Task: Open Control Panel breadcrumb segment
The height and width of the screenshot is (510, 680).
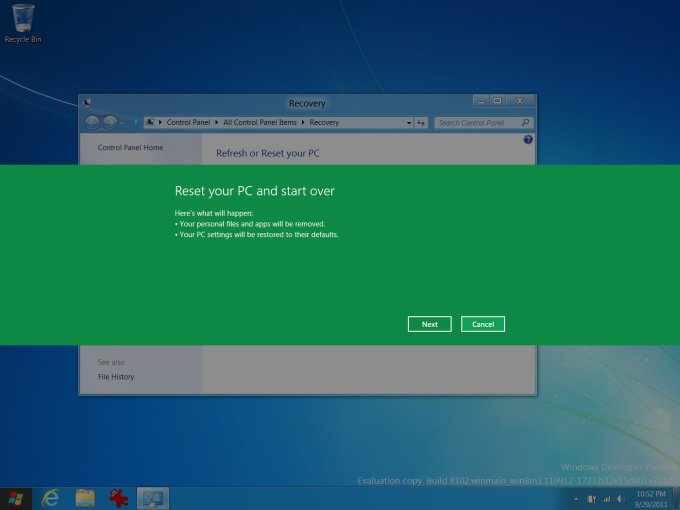Action: click(188, 123)
